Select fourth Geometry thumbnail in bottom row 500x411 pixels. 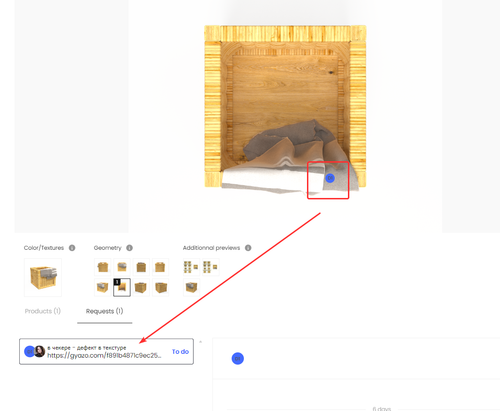(x=161, y=287)
